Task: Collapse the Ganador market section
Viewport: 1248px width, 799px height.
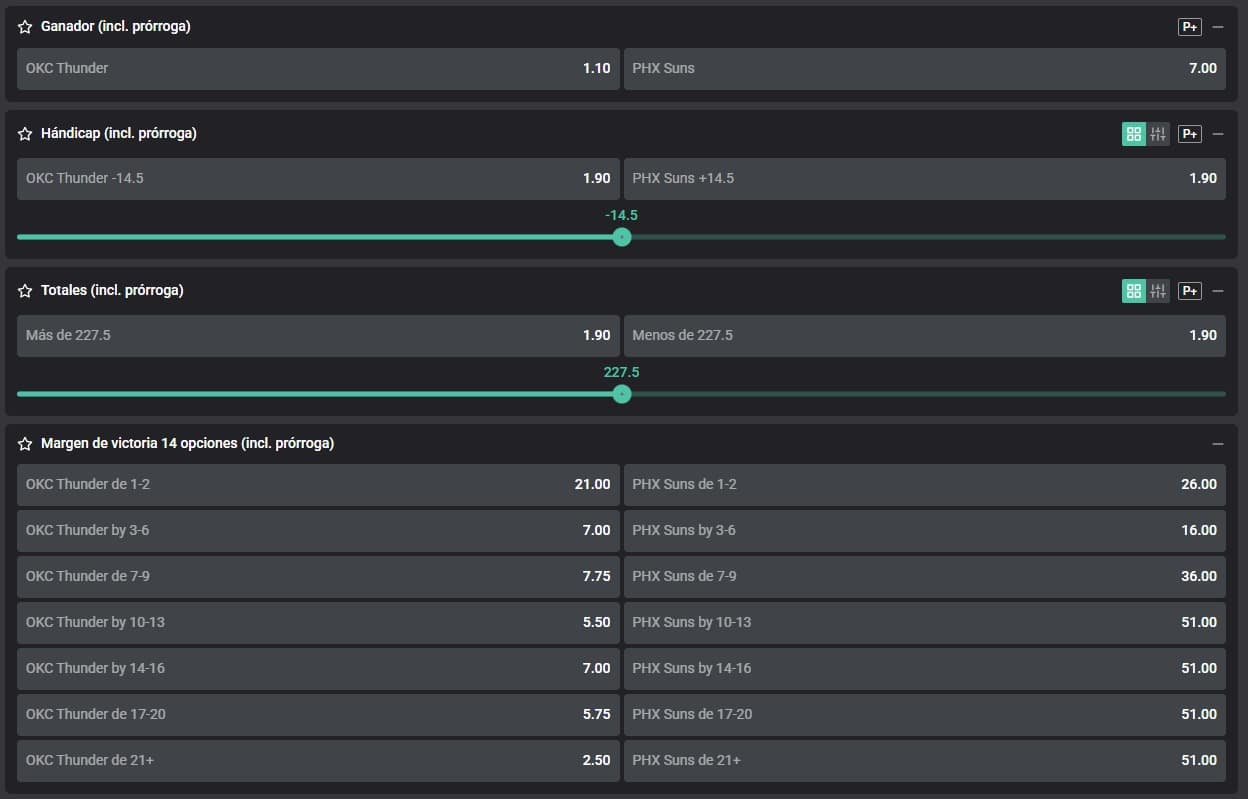Action: point(1217,27)
